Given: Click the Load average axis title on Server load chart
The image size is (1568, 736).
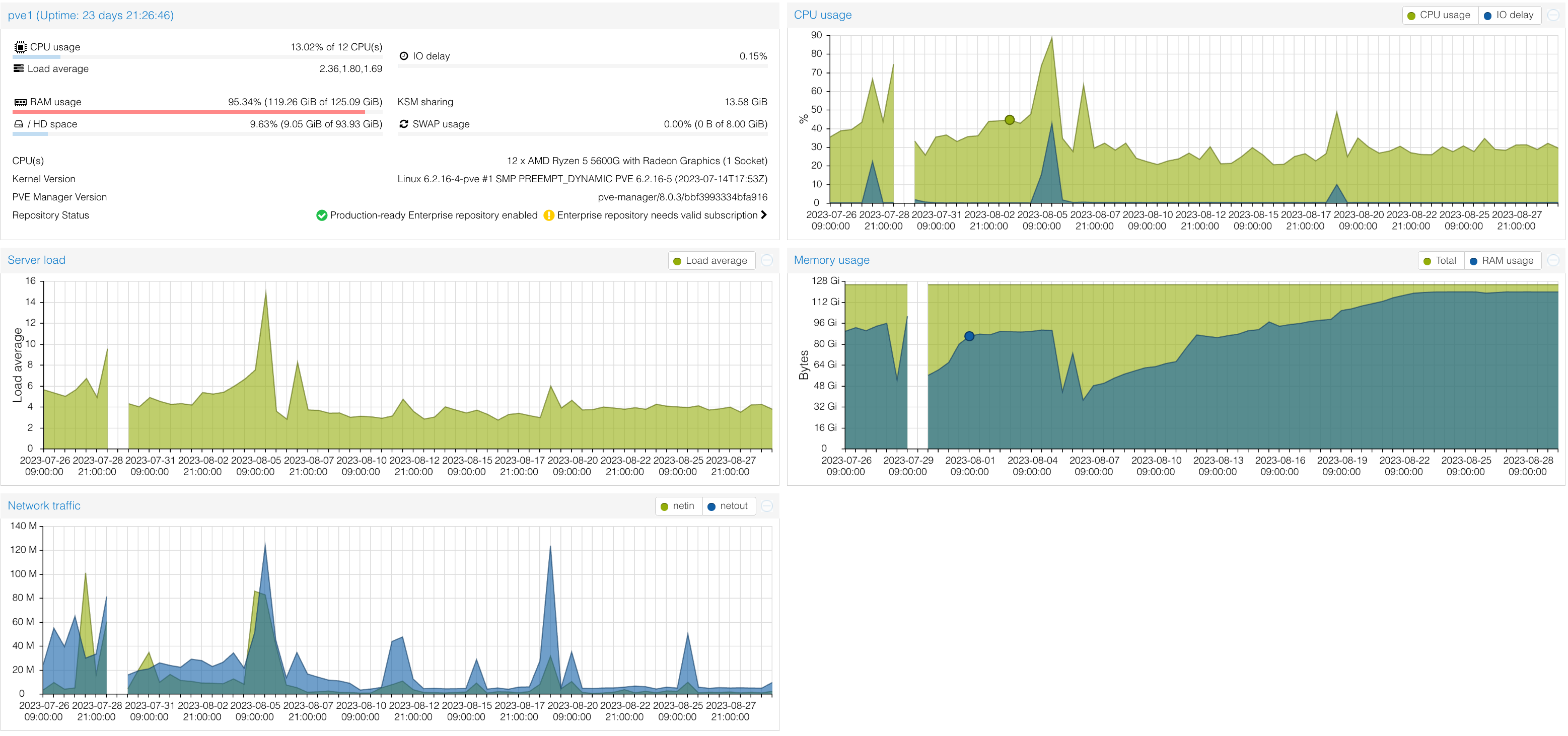Looking at the screenshot, I should point(18,364).
